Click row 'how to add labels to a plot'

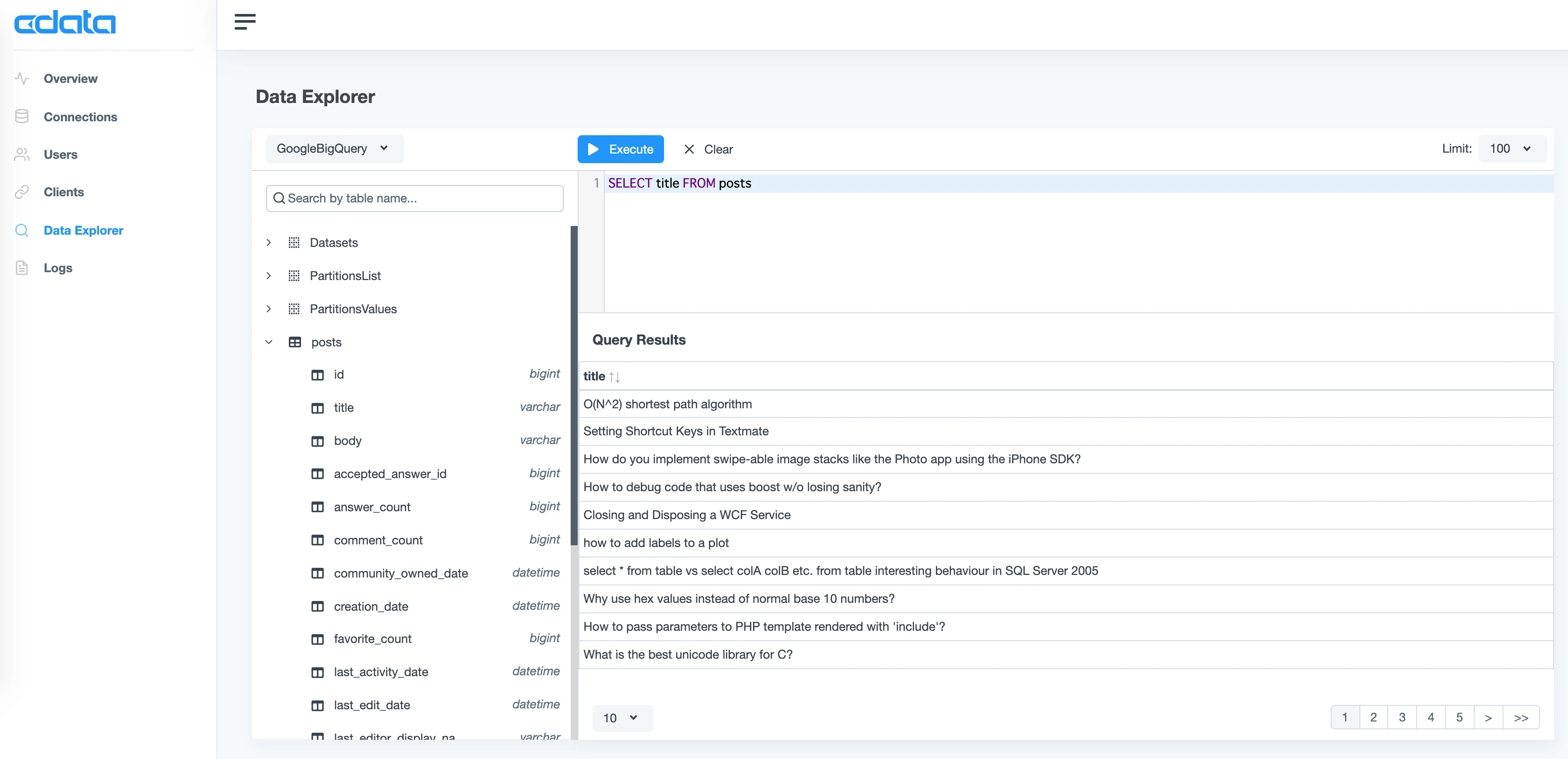coord(1066,543)
